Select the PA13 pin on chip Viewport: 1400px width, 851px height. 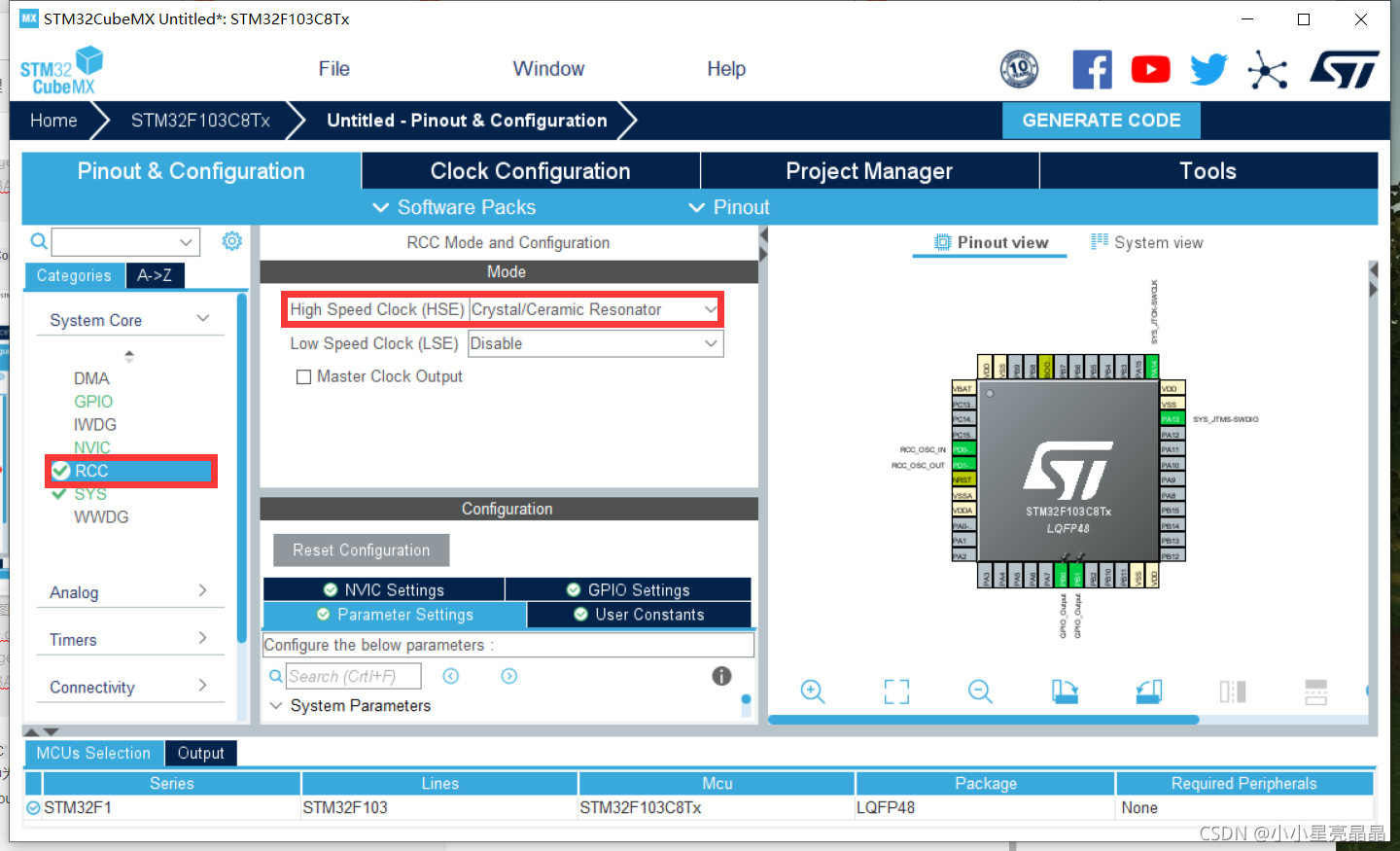click(1172, 419)
